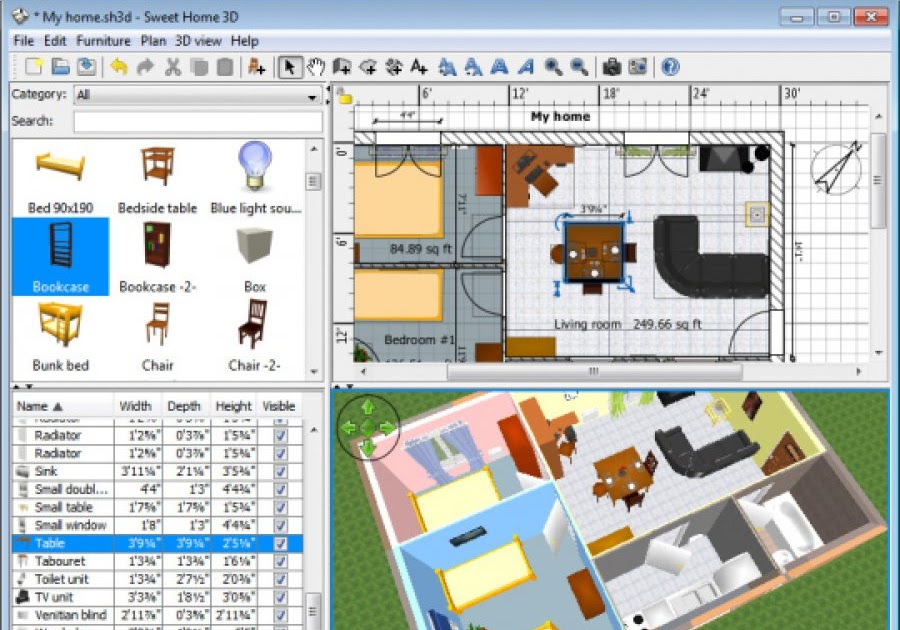
Task: Click the furniture catalog Search field
Action: 199,121
